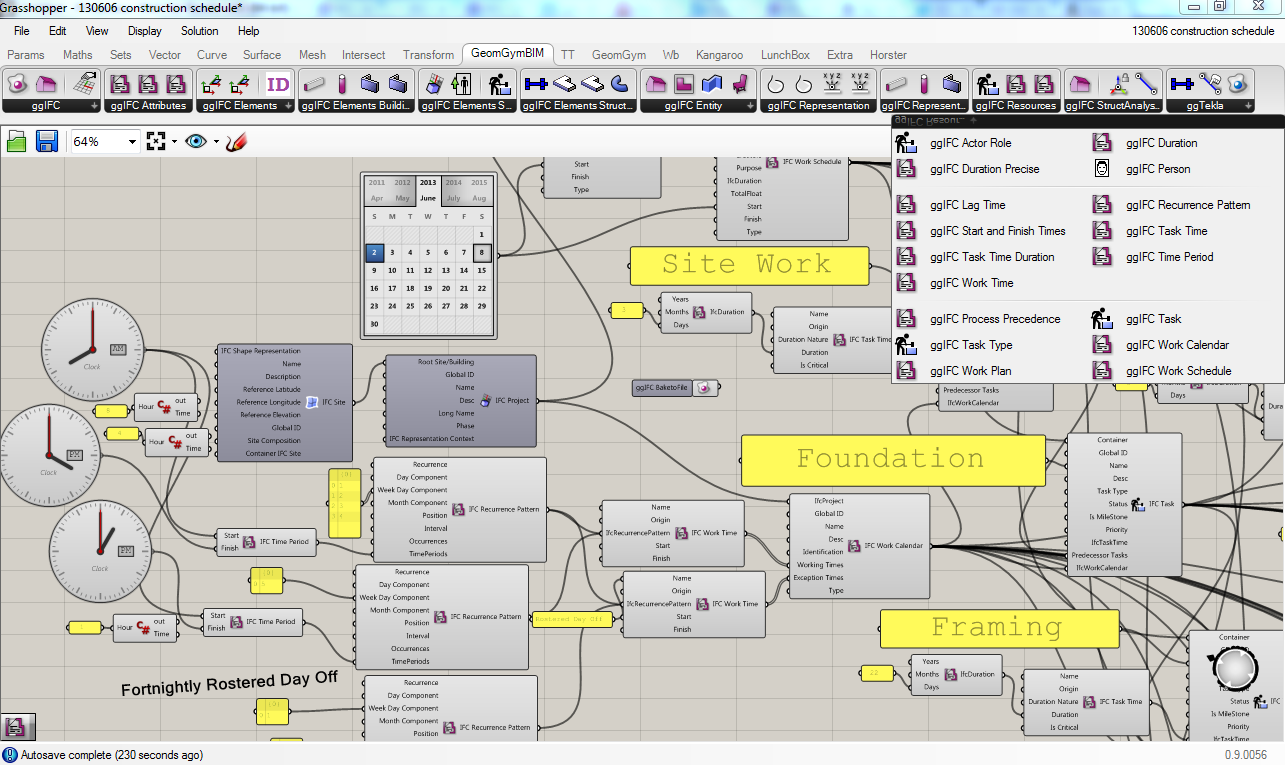This screenshot has width=1285, height=765.
Task: Select the blue folded wall icon in ggIFC Entity
Action: (712, 84)
